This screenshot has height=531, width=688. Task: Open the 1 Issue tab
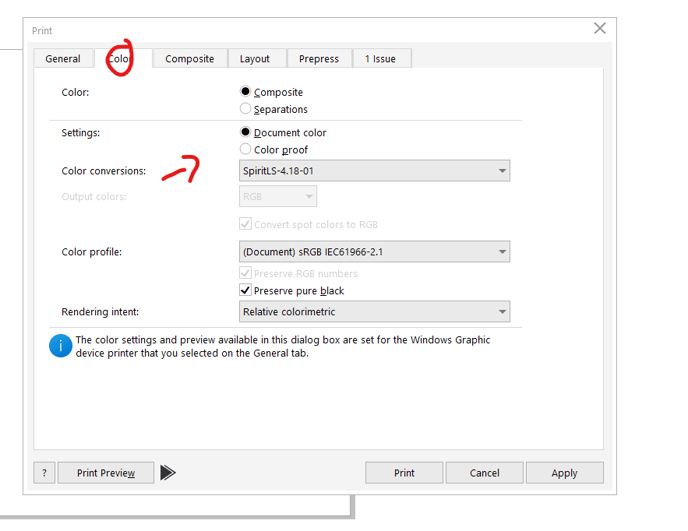coord(382,58)
